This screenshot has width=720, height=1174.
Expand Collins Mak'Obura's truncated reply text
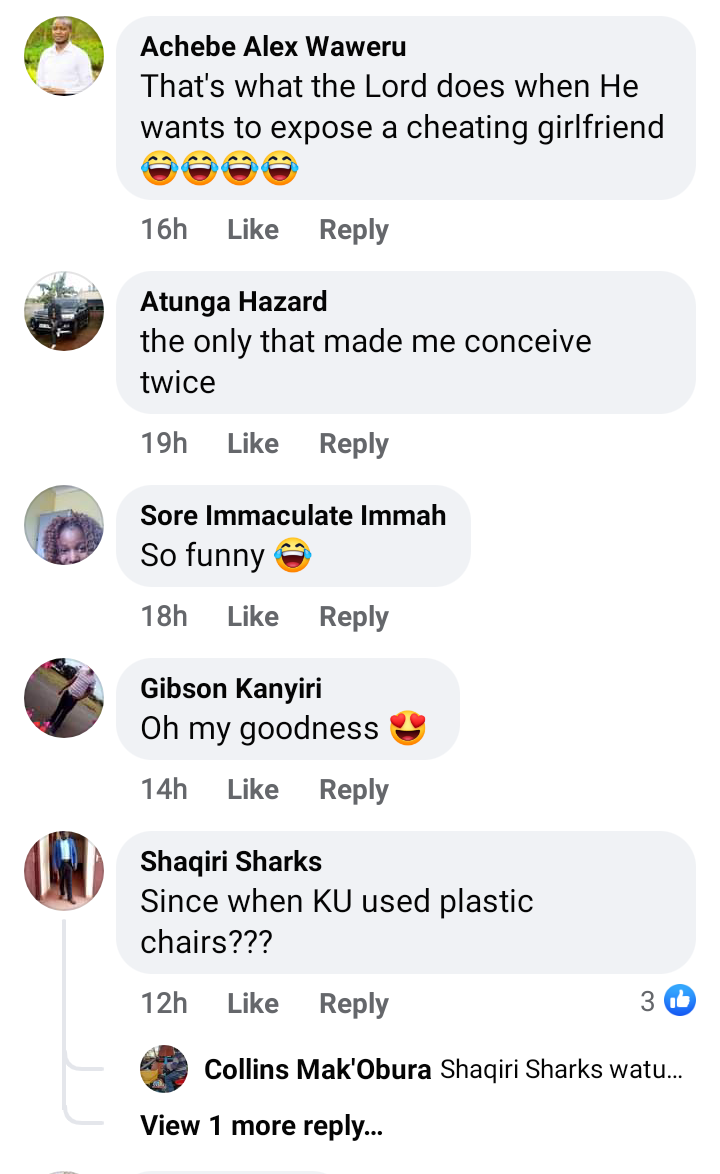point(561,1069)
